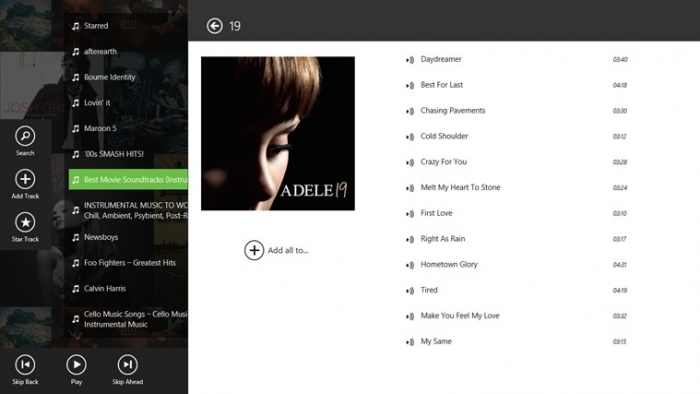Click the speaker icon beside Chasing Pavements
This screenshot has height=394, width=700.
coord(410,111)
